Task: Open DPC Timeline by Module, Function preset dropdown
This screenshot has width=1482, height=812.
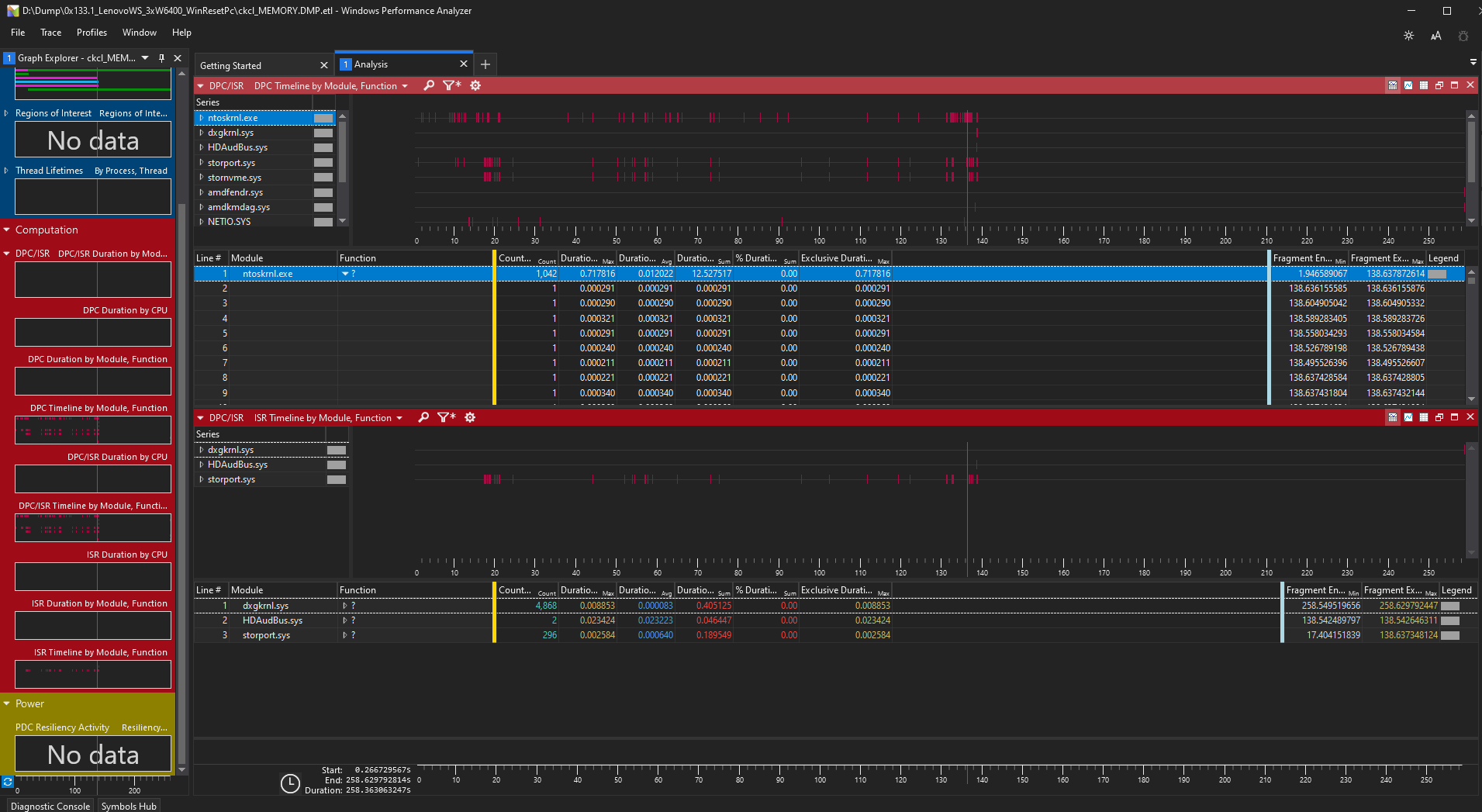Action: tap(405, 86)
